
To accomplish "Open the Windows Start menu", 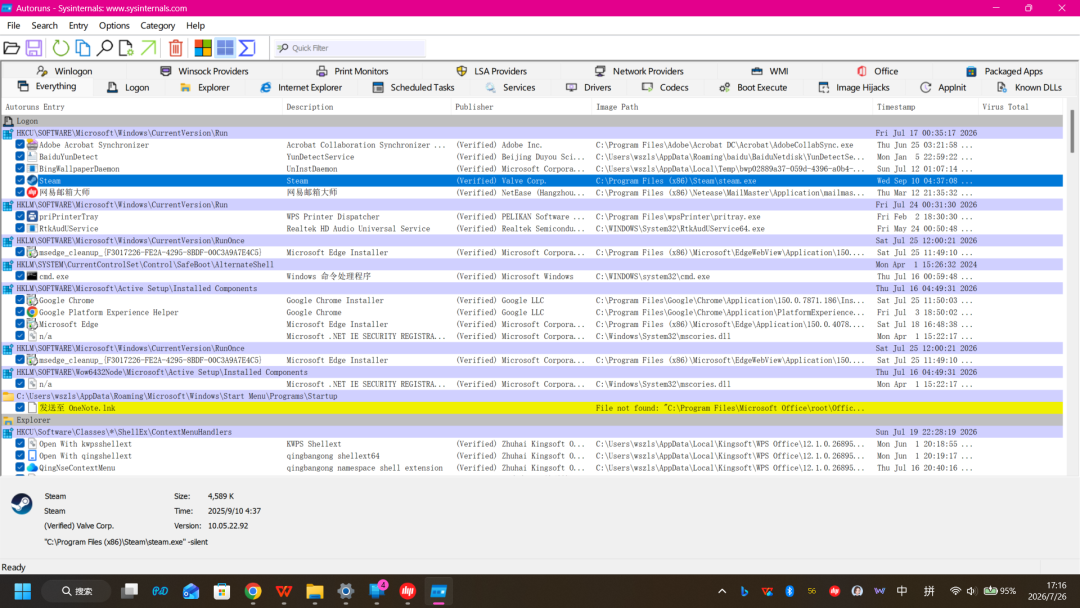I will (x=23, y=591).
